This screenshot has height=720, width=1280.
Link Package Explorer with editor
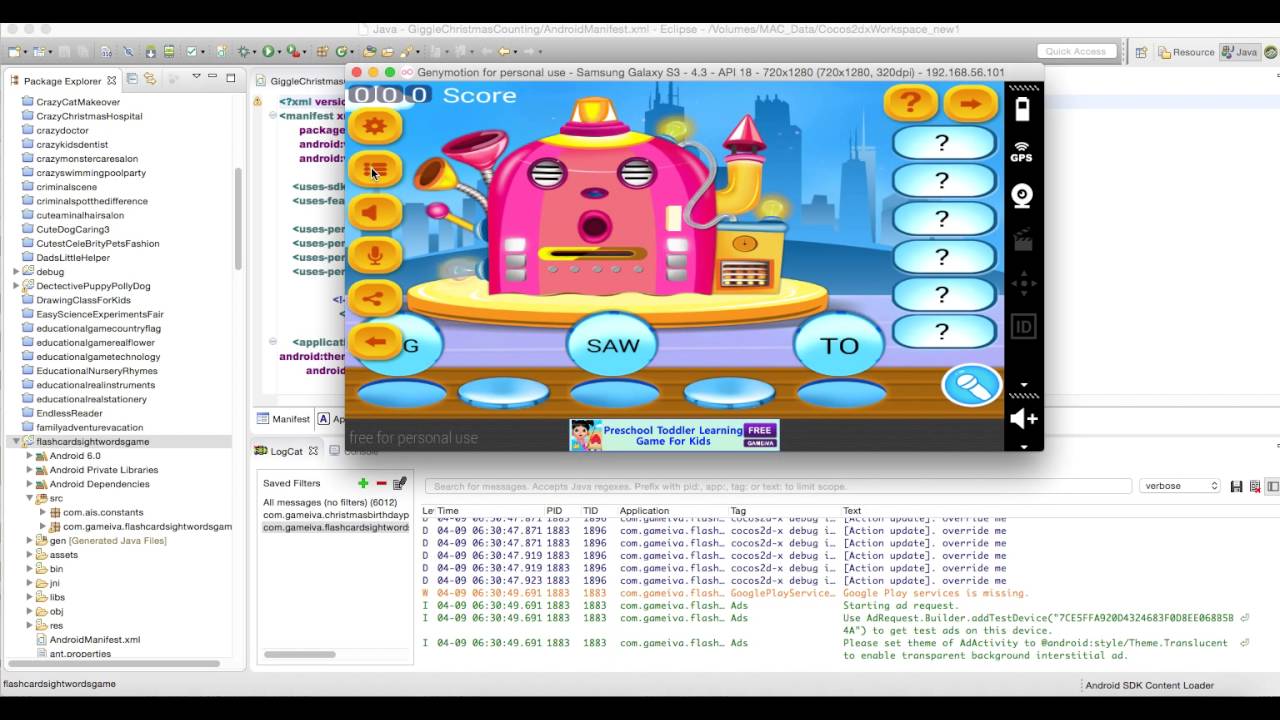tap(150, 78)
